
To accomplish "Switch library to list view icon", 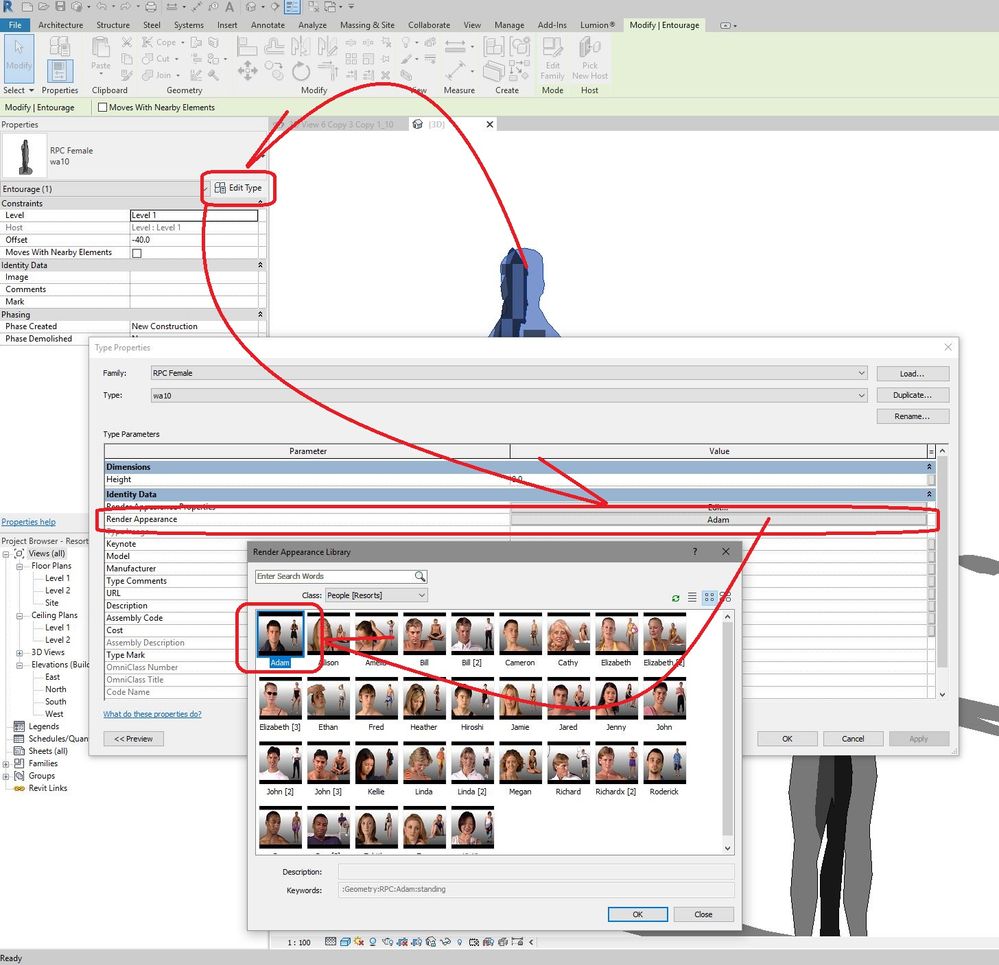I will (x=692, y=597).
